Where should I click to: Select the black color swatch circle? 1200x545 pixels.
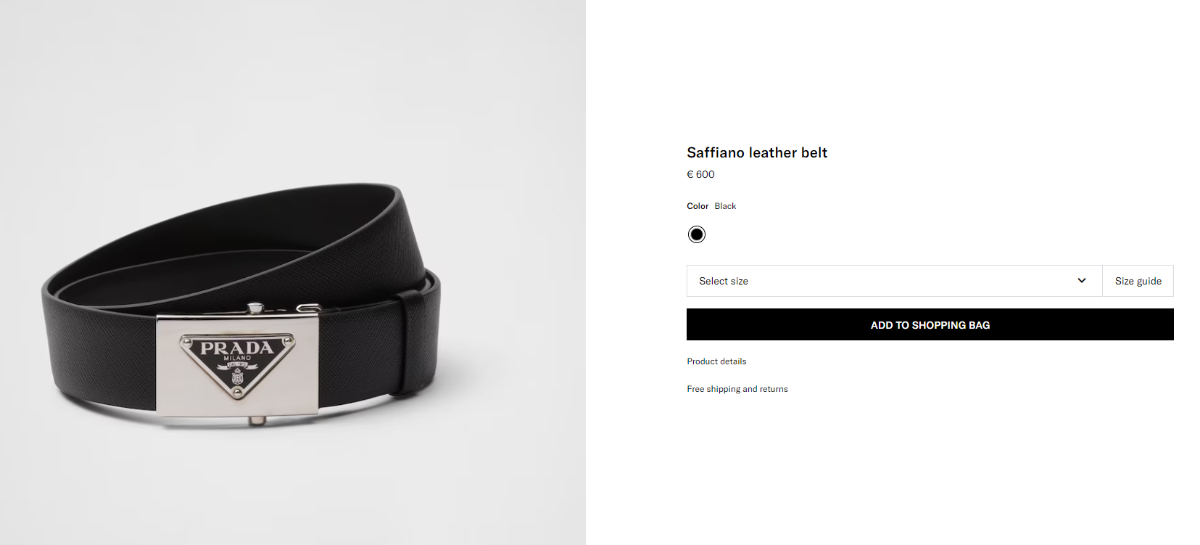point(696,234)
